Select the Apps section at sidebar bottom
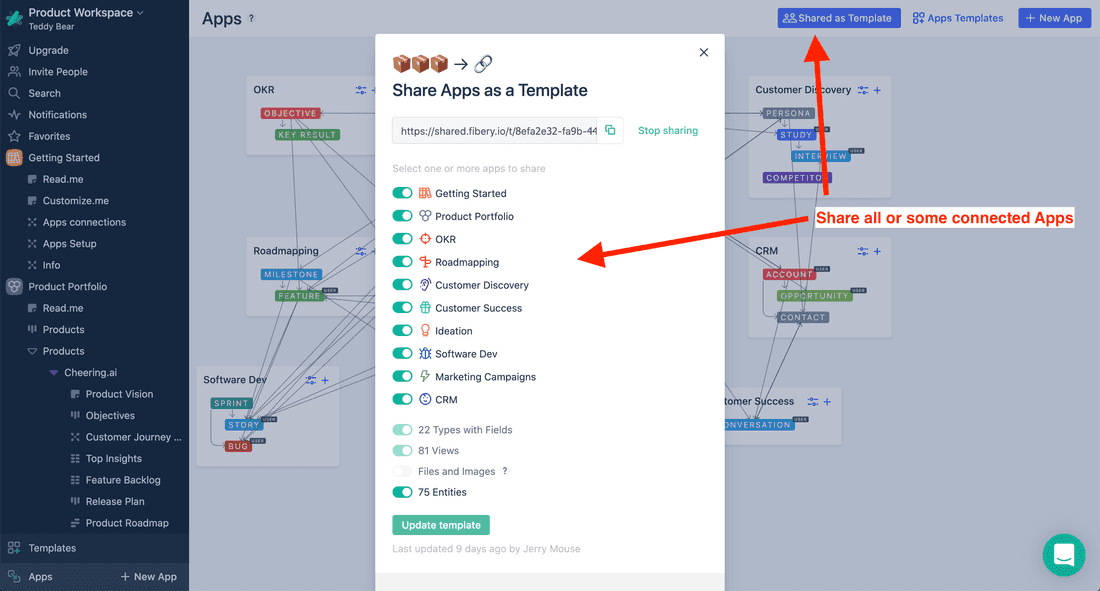The width and height of the screenshot is (1100, 591). tap(42, 576)
